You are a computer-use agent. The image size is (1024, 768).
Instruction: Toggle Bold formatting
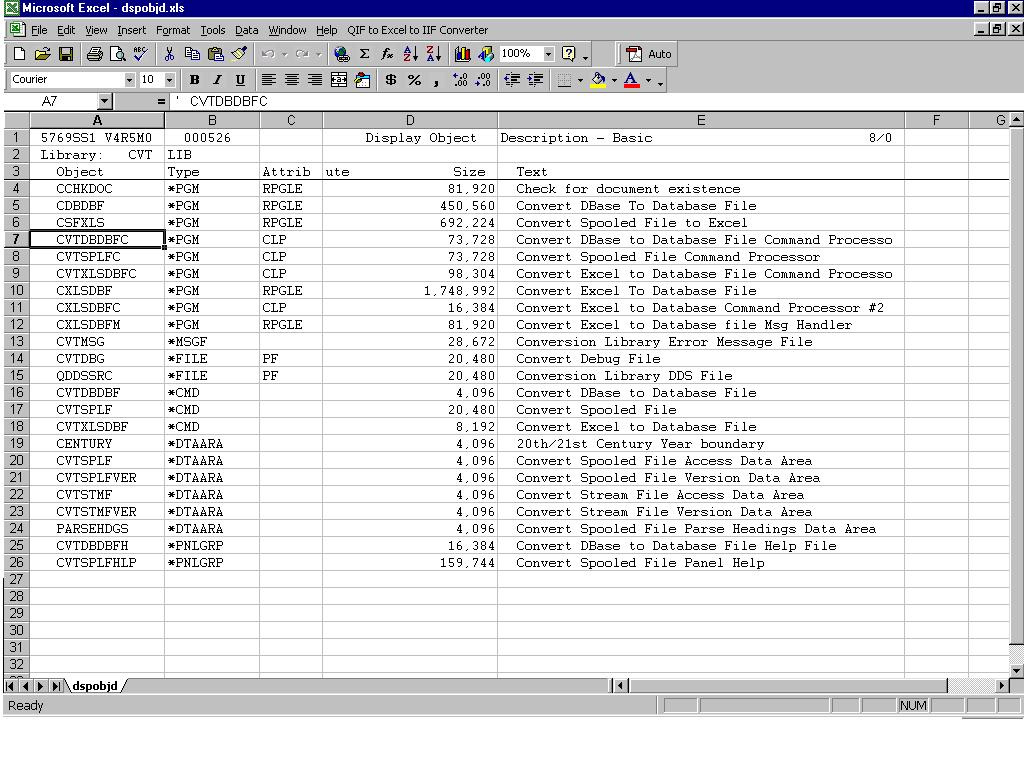[x=194, y=80]
